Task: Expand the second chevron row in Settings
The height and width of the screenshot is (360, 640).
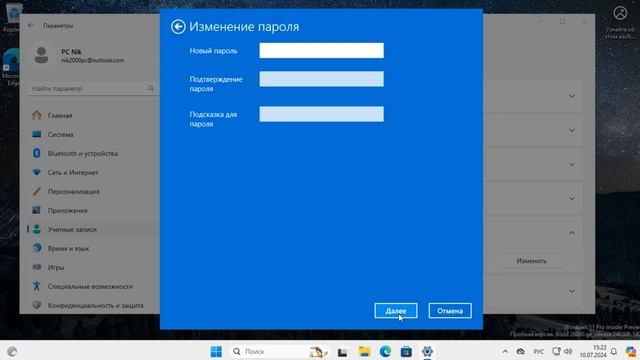Action: point(572,130)
